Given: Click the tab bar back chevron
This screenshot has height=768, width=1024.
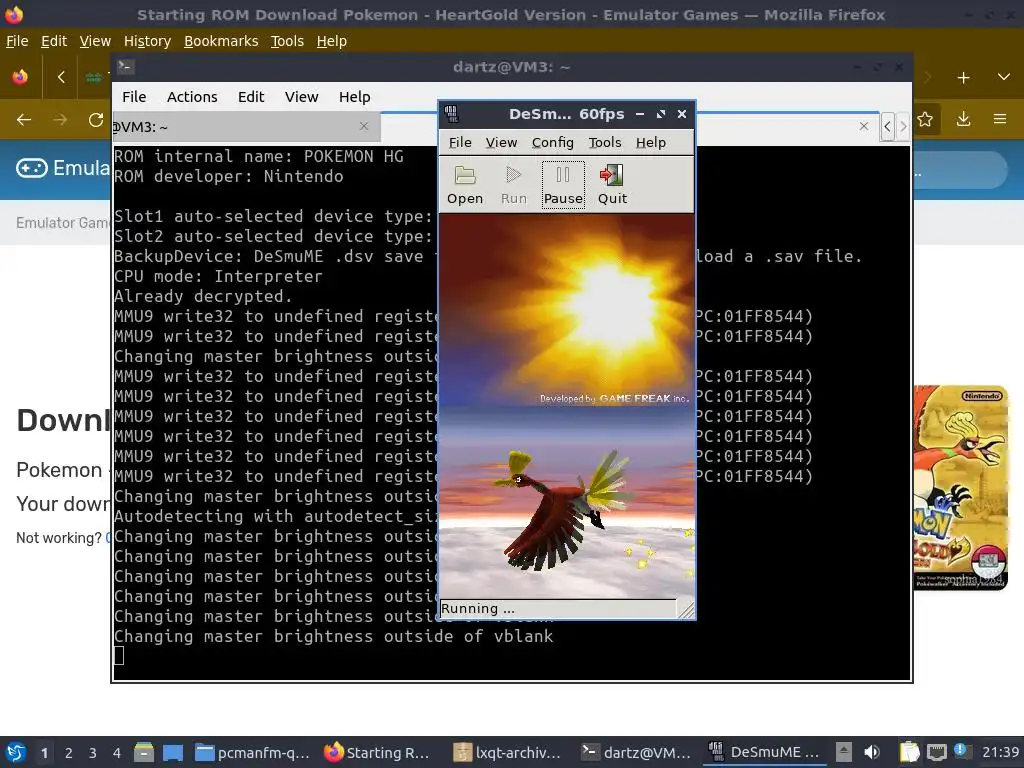Looking at the screenshot, I should pos(61,77).
